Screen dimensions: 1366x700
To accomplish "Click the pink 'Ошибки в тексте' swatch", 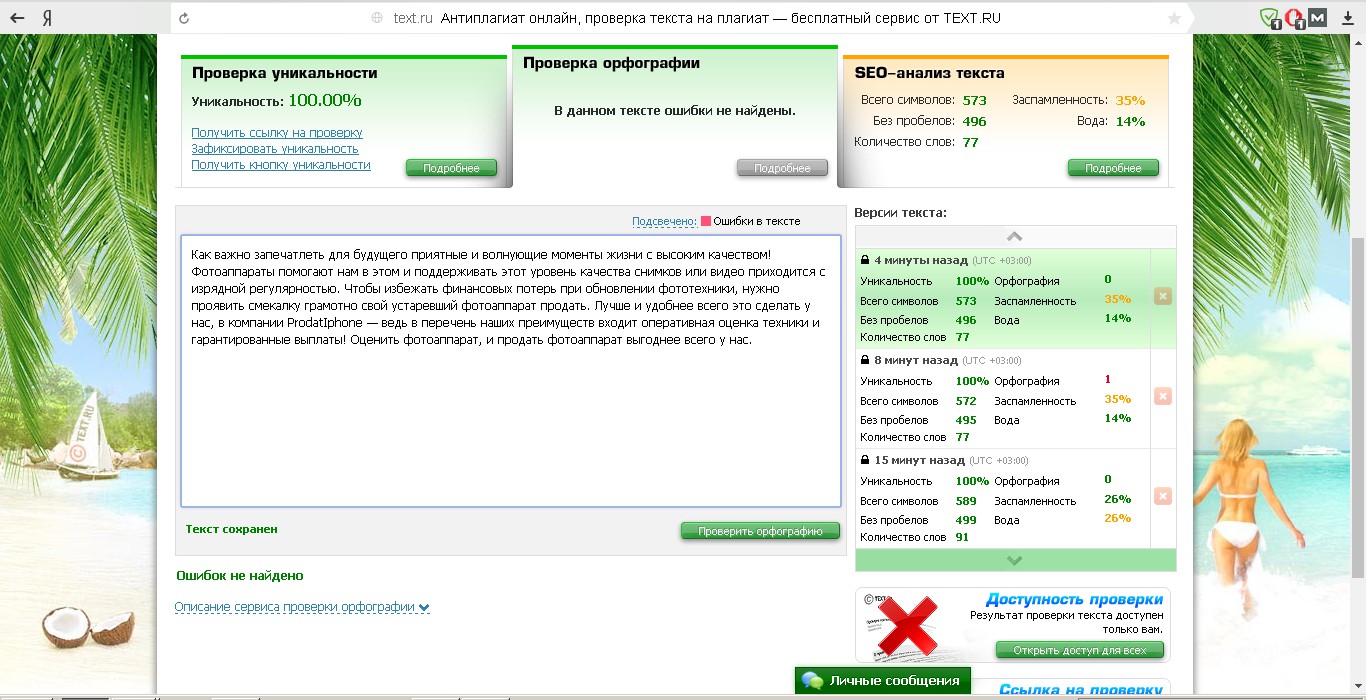I will (x=706, y=221).
